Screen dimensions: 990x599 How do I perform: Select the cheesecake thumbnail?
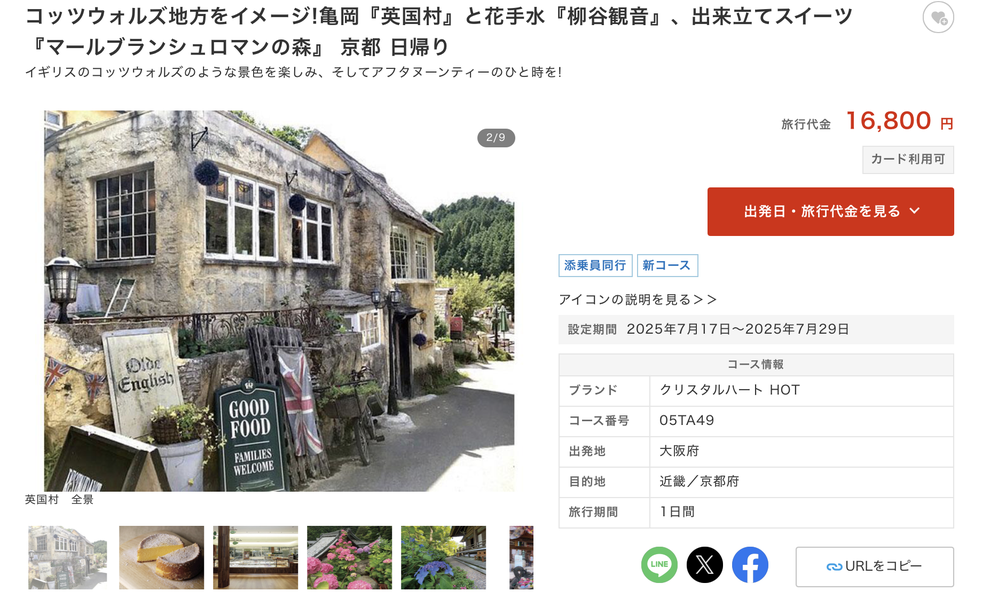(162, 557)
